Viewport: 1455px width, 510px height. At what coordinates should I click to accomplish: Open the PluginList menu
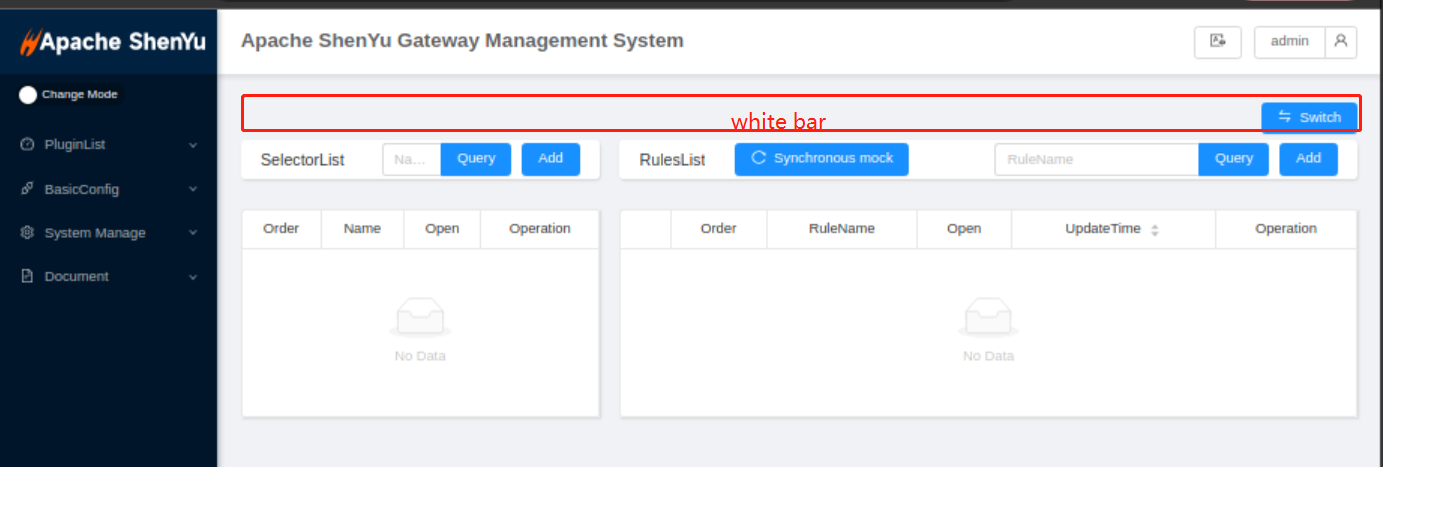point(108,145)
